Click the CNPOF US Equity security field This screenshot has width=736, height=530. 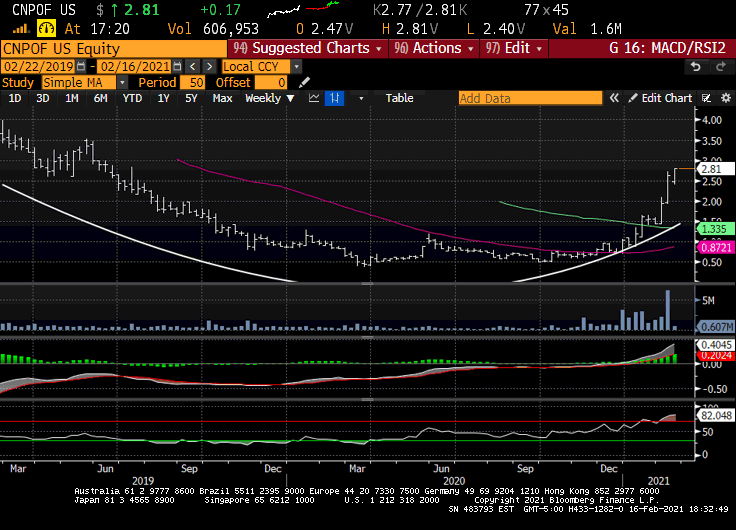(114, 48)
